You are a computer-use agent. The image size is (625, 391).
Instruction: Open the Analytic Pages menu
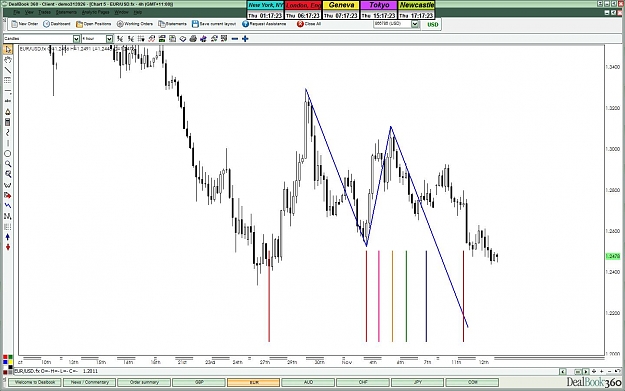pyautogui.click(x=95, y=12)
